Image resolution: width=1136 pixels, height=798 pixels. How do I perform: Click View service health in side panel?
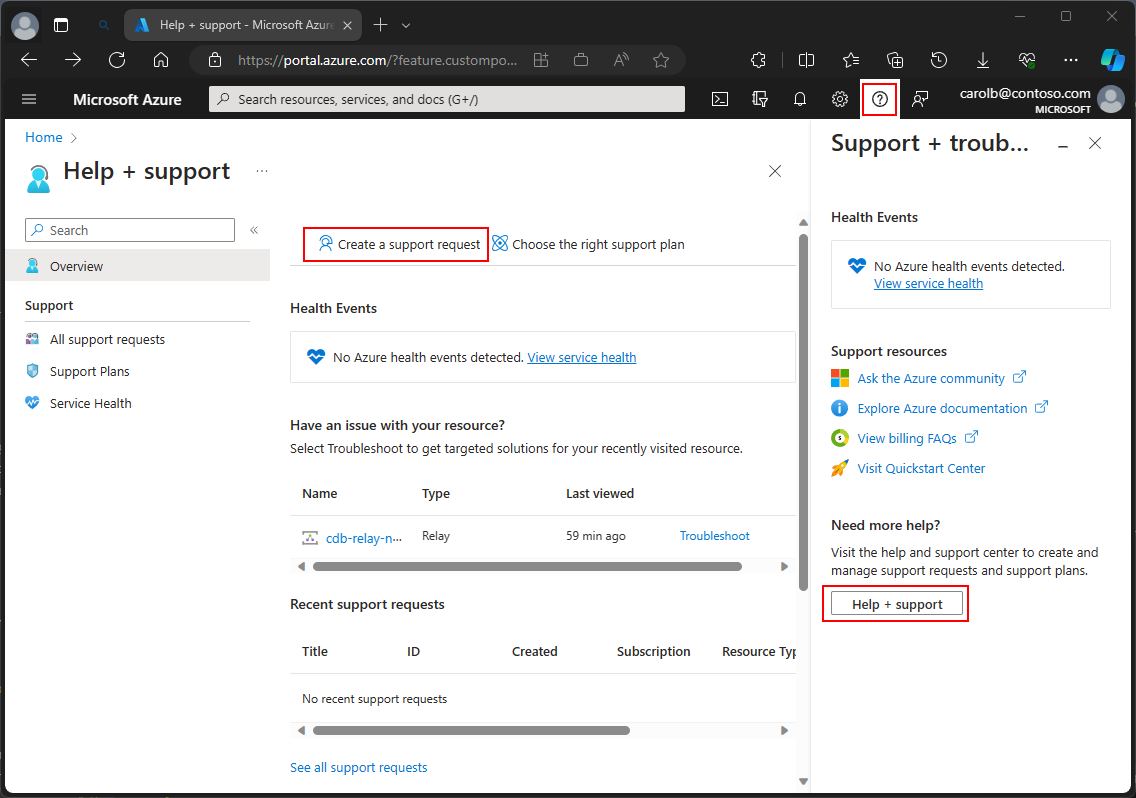(x=928, y=283)
